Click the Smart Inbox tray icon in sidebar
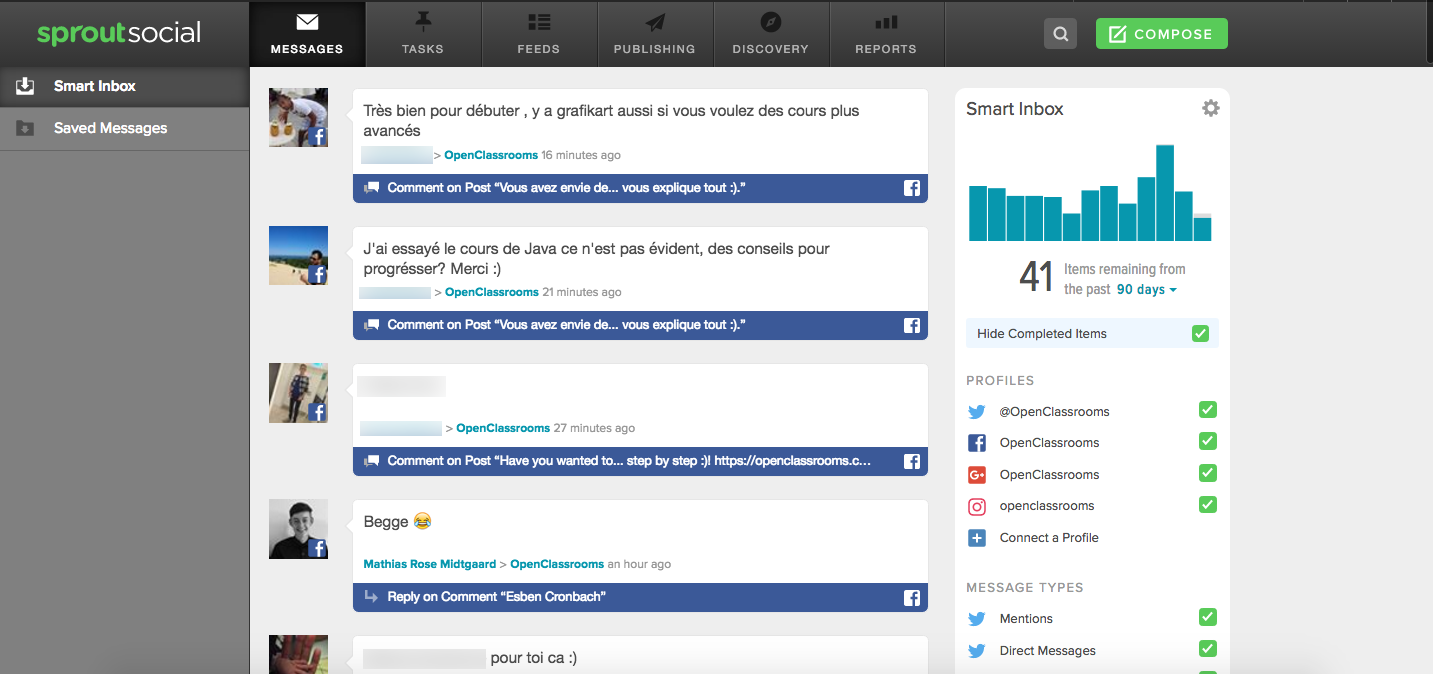Screen dimensions: 1433x674 (25, 86)
